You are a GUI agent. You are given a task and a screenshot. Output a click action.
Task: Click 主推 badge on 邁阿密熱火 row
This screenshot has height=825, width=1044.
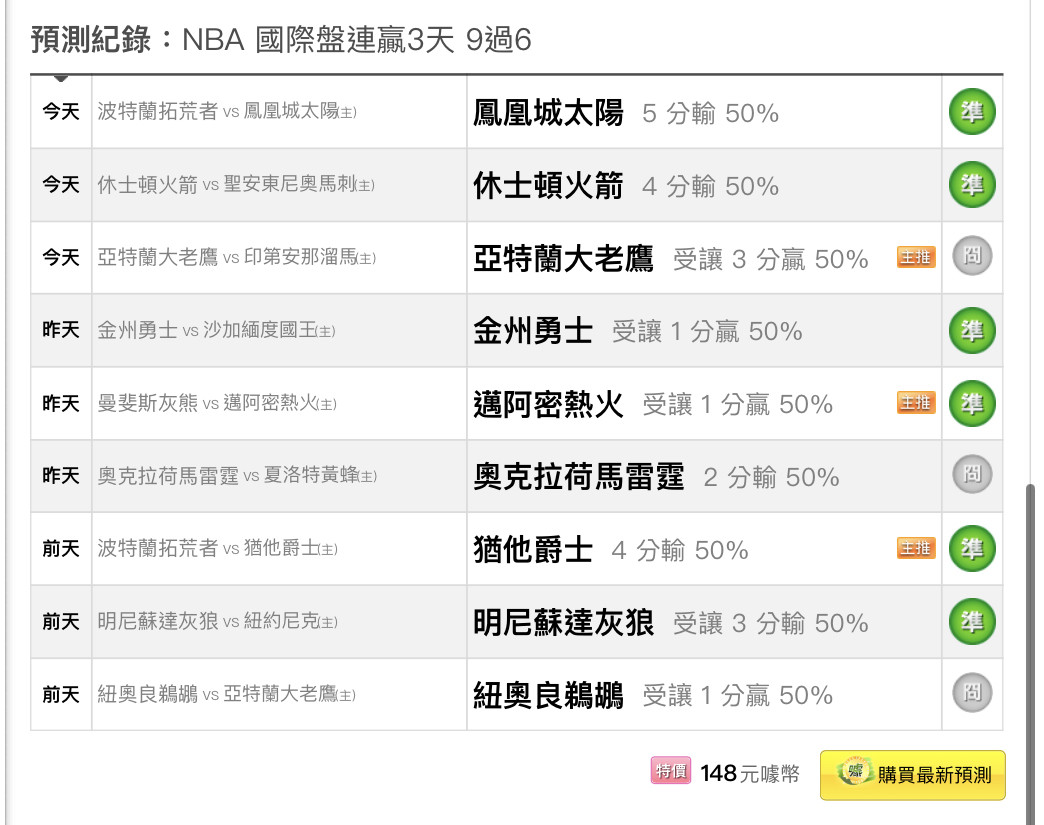click(x=916, y=403)
